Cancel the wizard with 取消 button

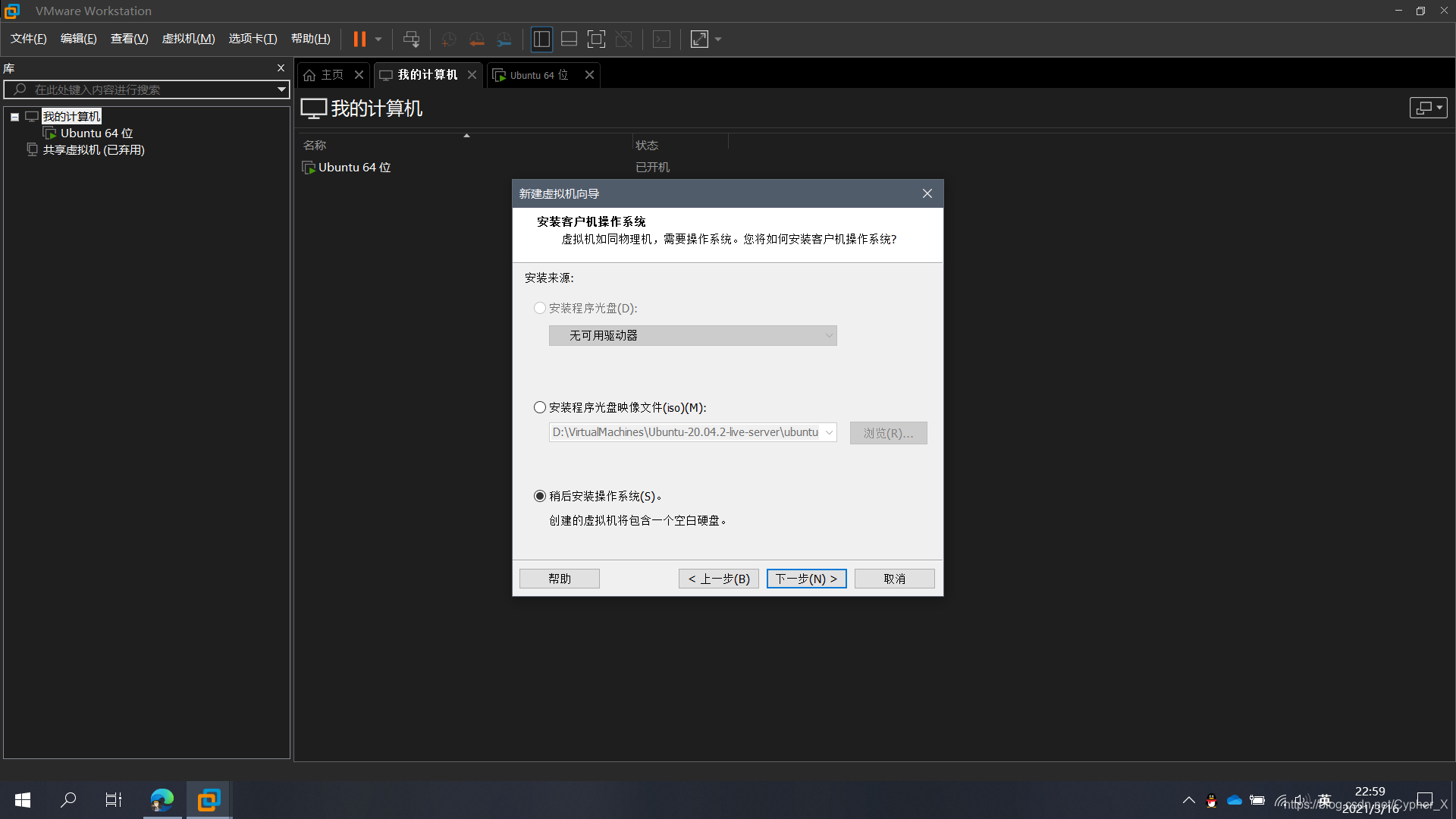pyautogui.click(x=895, y=579)
